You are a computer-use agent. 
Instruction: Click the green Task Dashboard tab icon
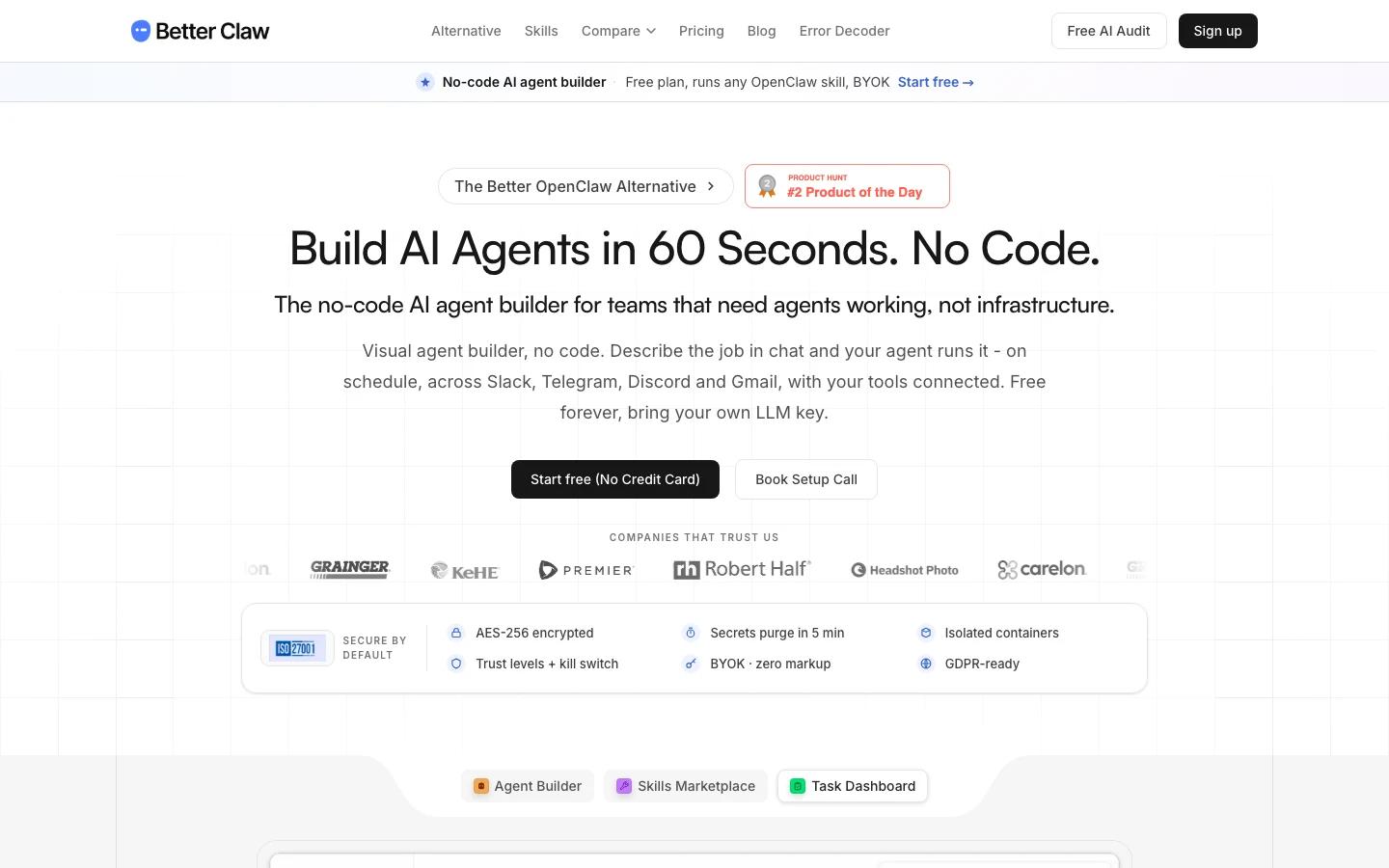pos(798,786)
